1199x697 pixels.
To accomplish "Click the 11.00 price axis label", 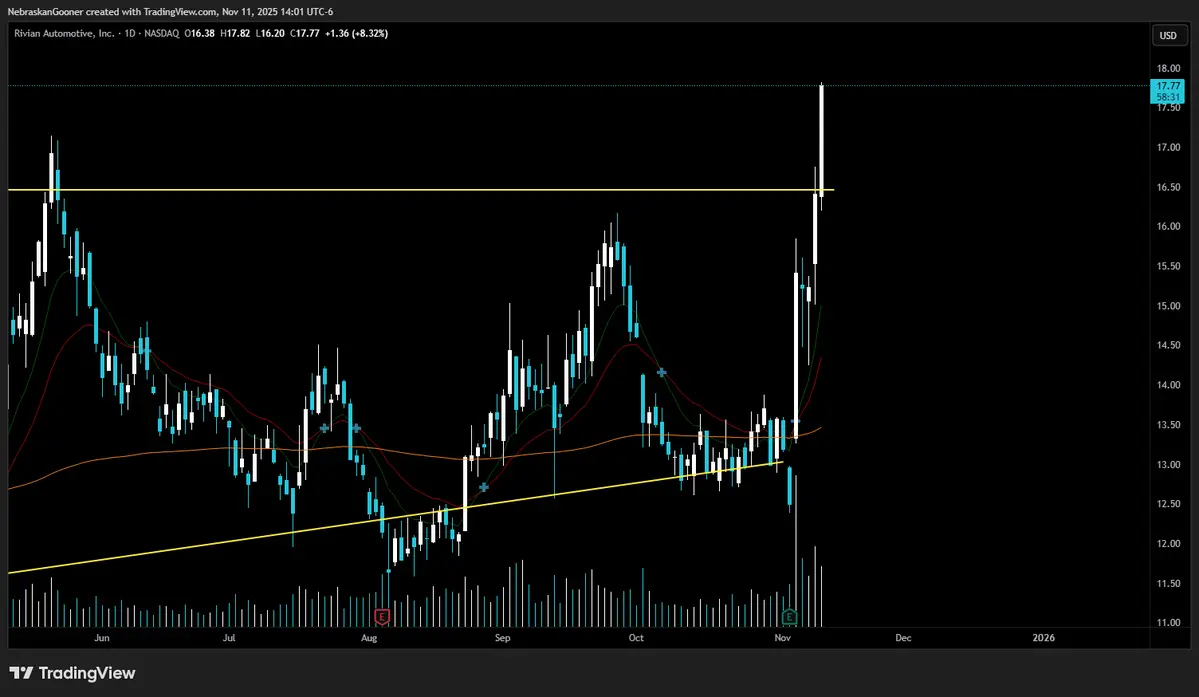I will (1168, 623).
